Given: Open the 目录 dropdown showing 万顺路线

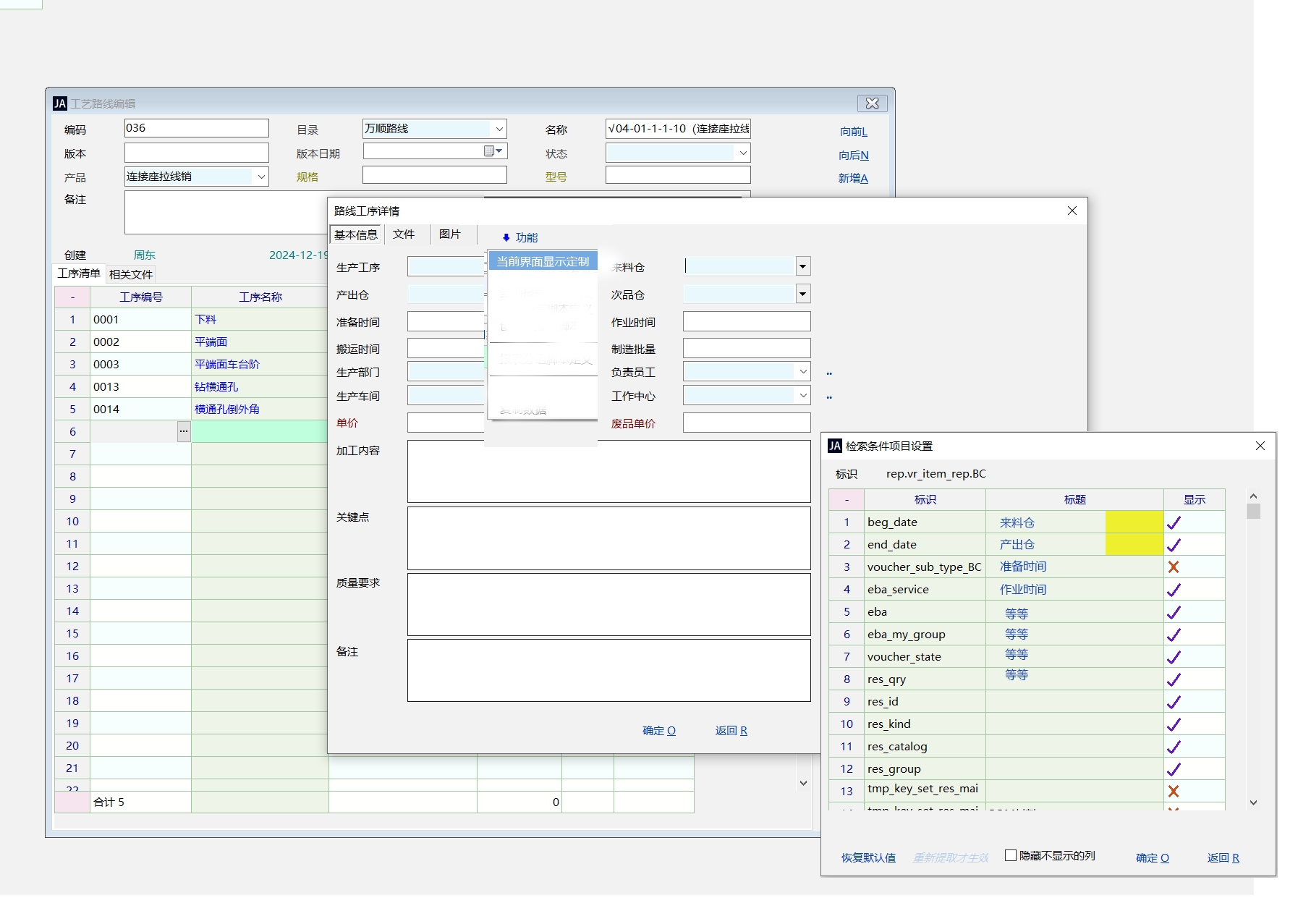Looking at the screenshot, I should point(499,129).
